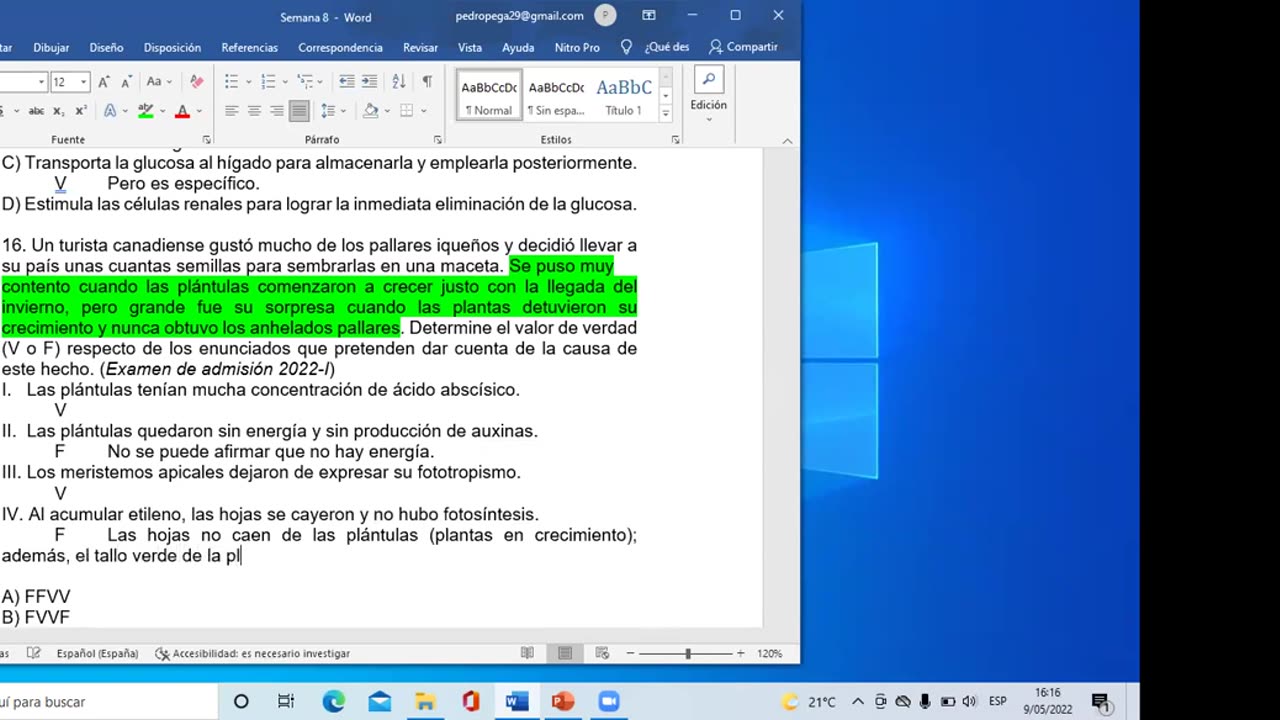Screen dimensions: 1280x720
Task: Toggle show paragraph marks
Action: [x=427, y=81]
